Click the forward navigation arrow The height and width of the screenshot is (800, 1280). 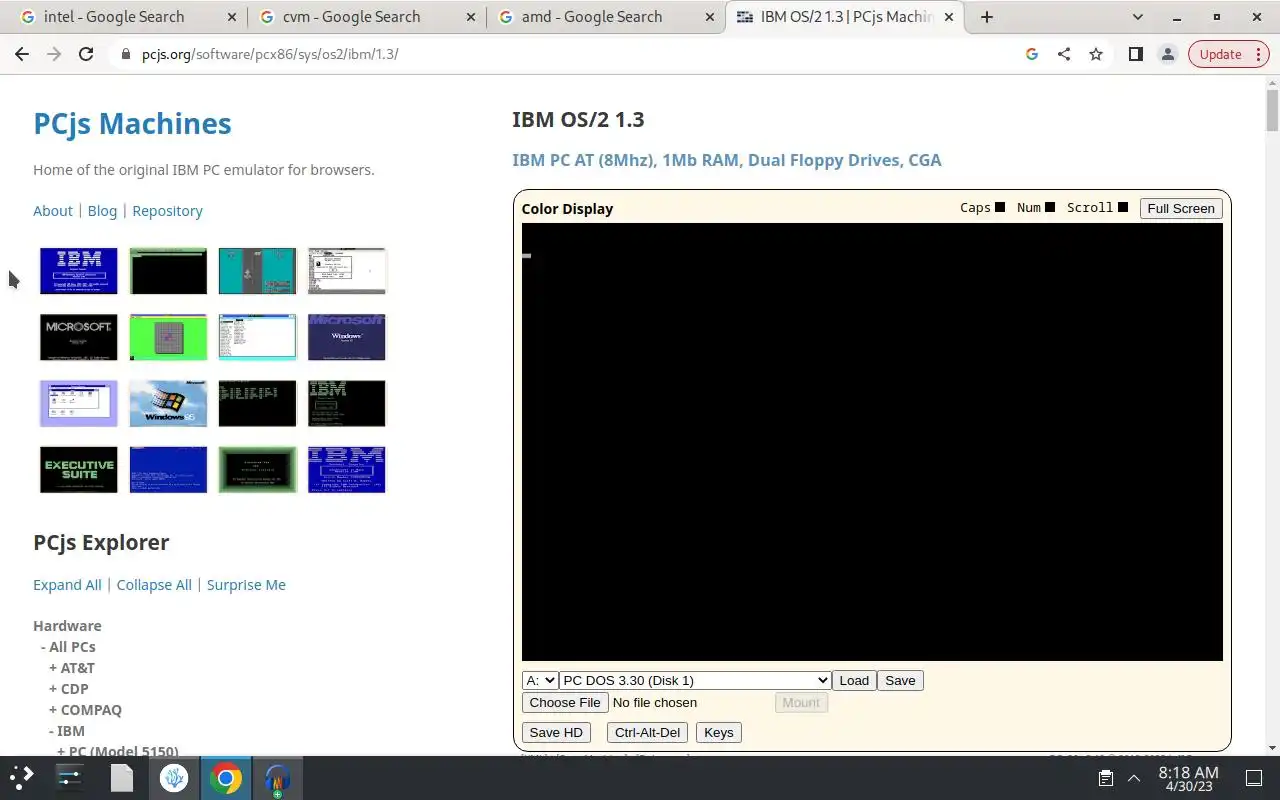54,55
